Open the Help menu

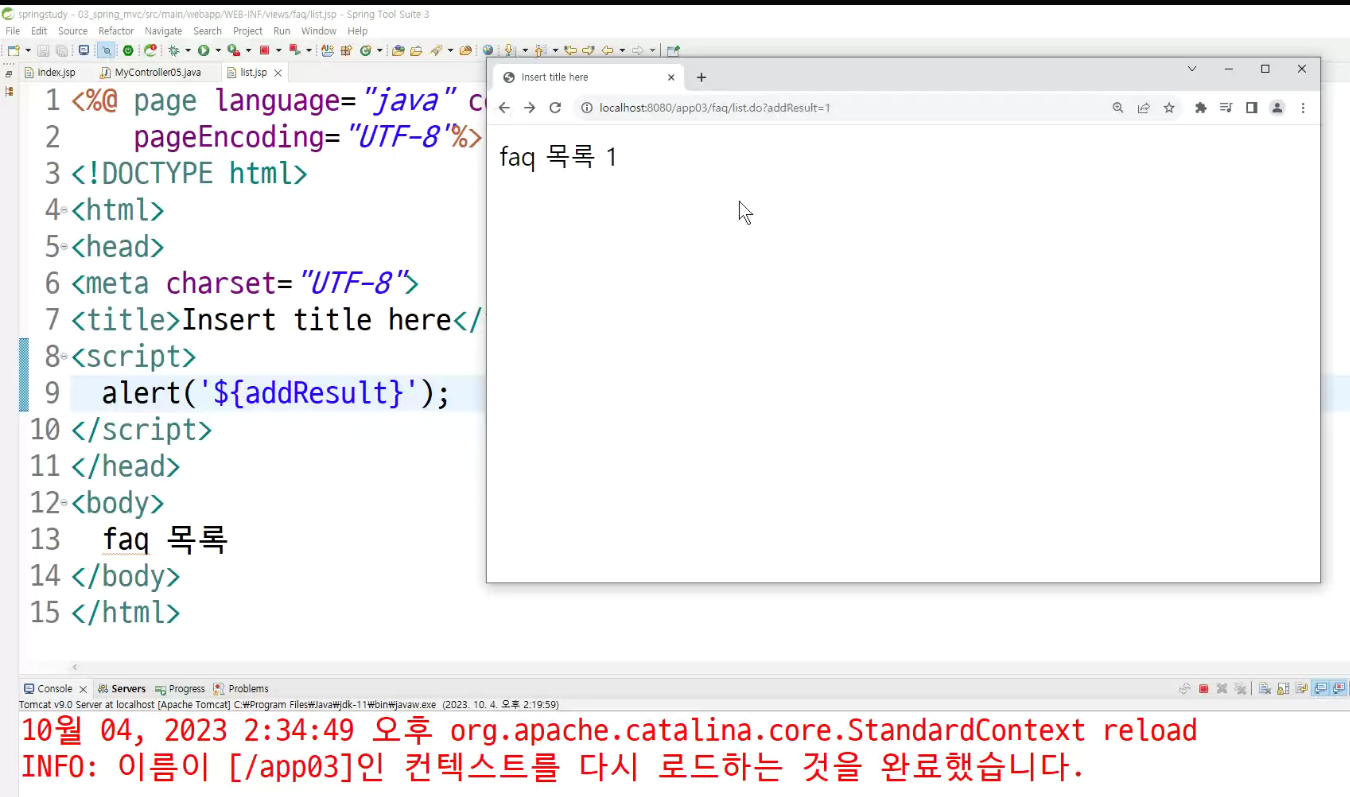pyautogui.click(x=358, y=31)
